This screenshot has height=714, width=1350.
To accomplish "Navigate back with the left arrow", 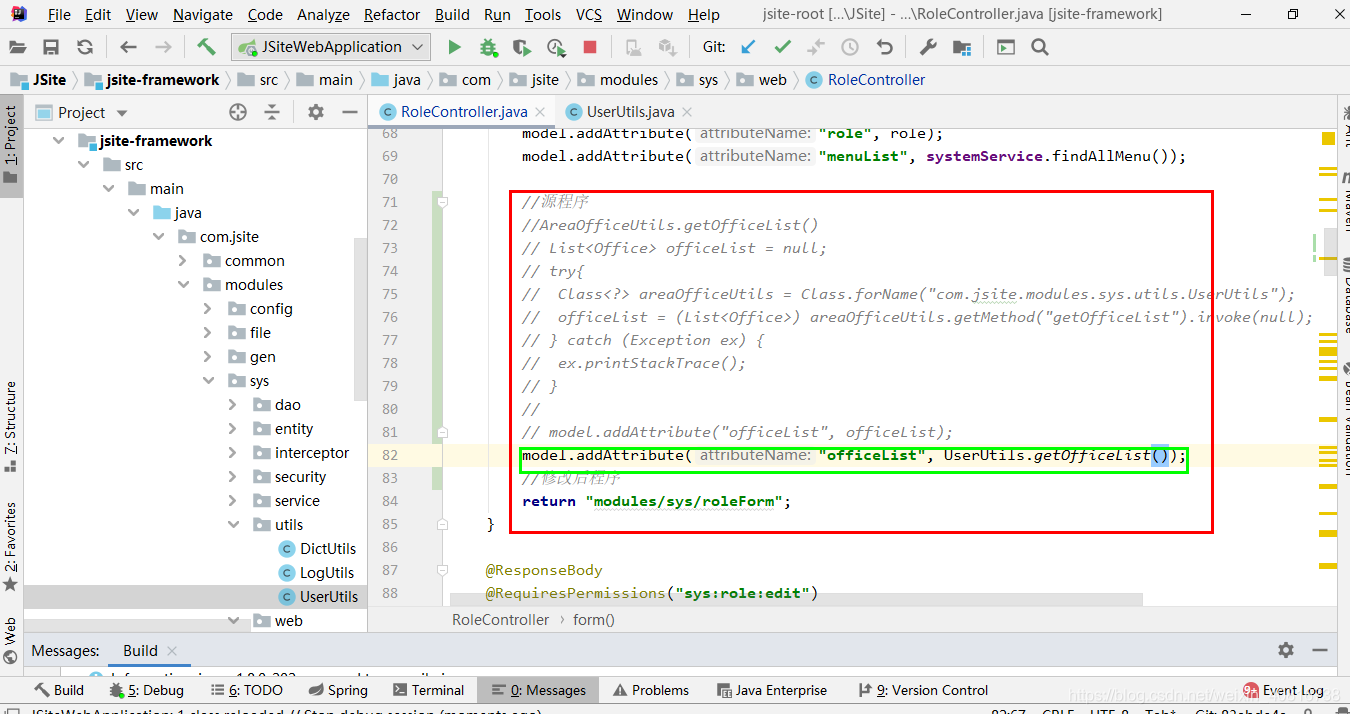I will (128, 47).
